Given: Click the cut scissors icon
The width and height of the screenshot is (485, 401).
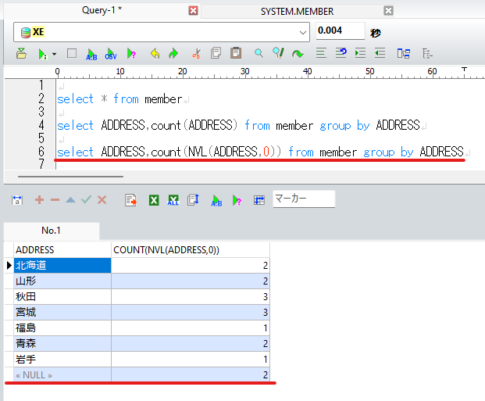Looking at the screenshot, I should (196, 53).
